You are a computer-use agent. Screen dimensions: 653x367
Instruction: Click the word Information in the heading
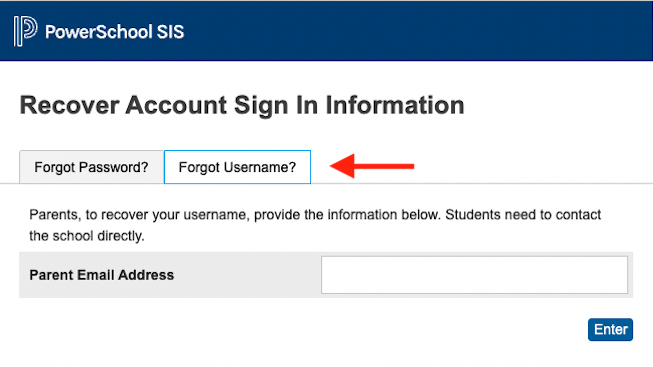[x=395, y=105]
